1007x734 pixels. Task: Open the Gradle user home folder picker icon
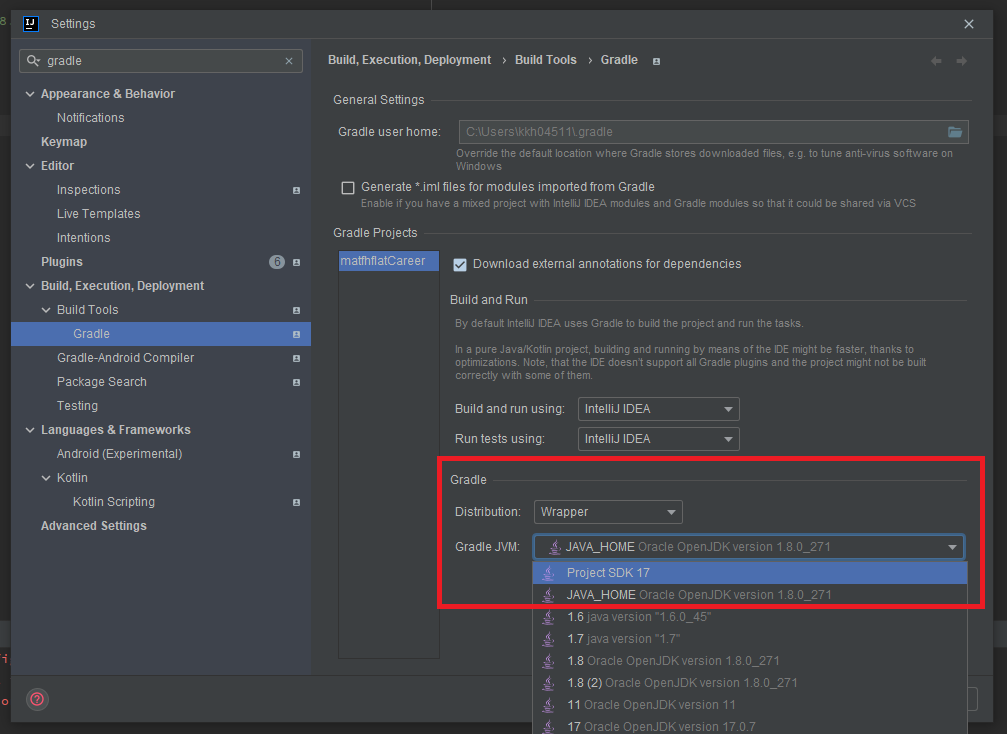956,131
